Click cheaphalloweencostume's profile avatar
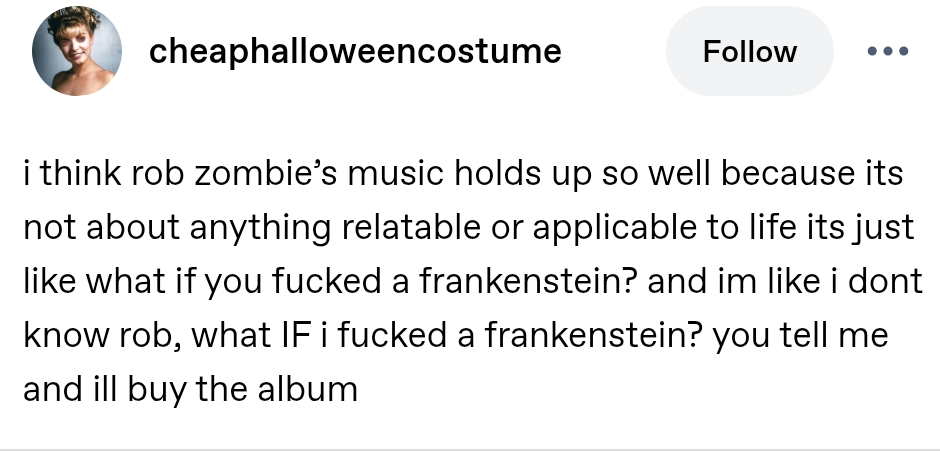Image resolution: width=940 pixels, height=451 pixels. pyautogui.click(x=77, y=51)
